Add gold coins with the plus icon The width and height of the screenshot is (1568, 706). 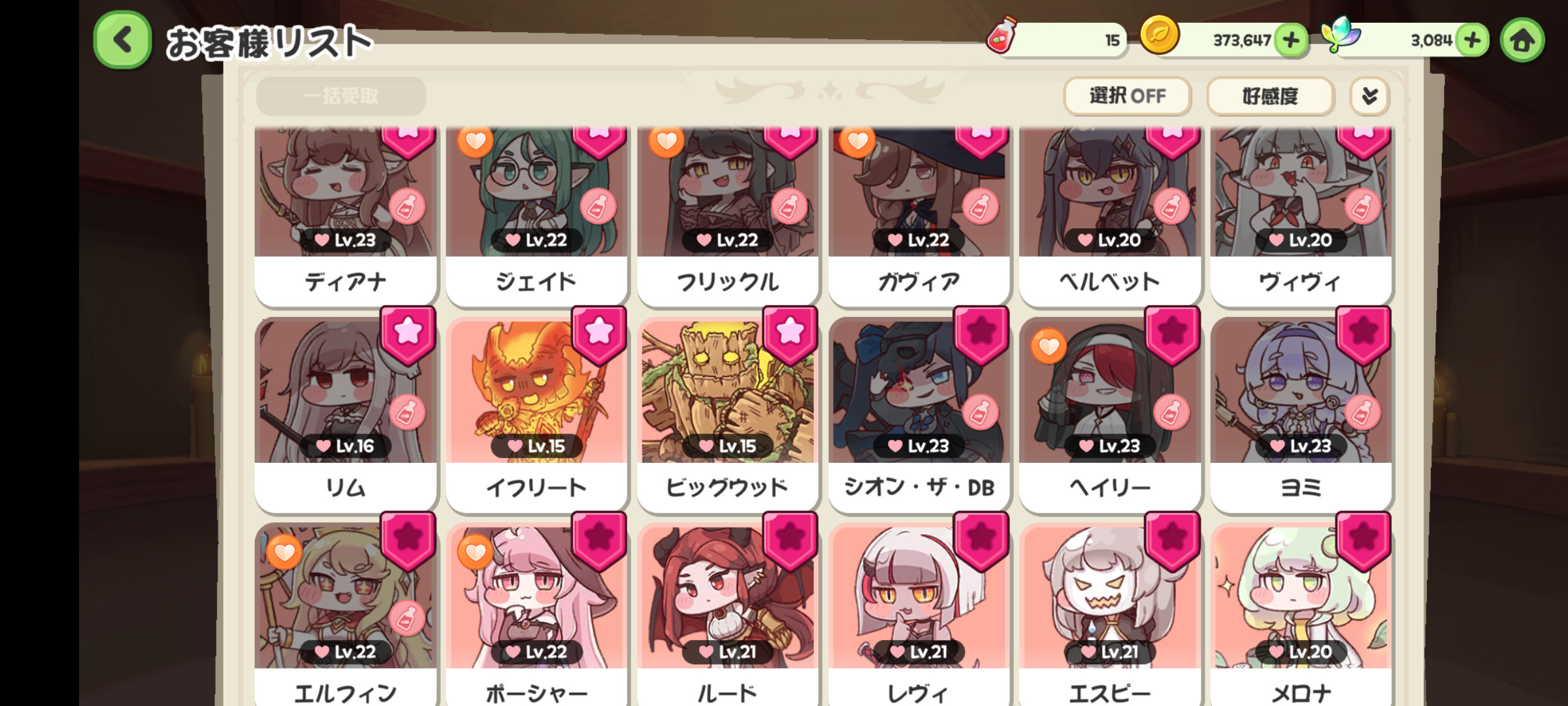click(1291, 41)
